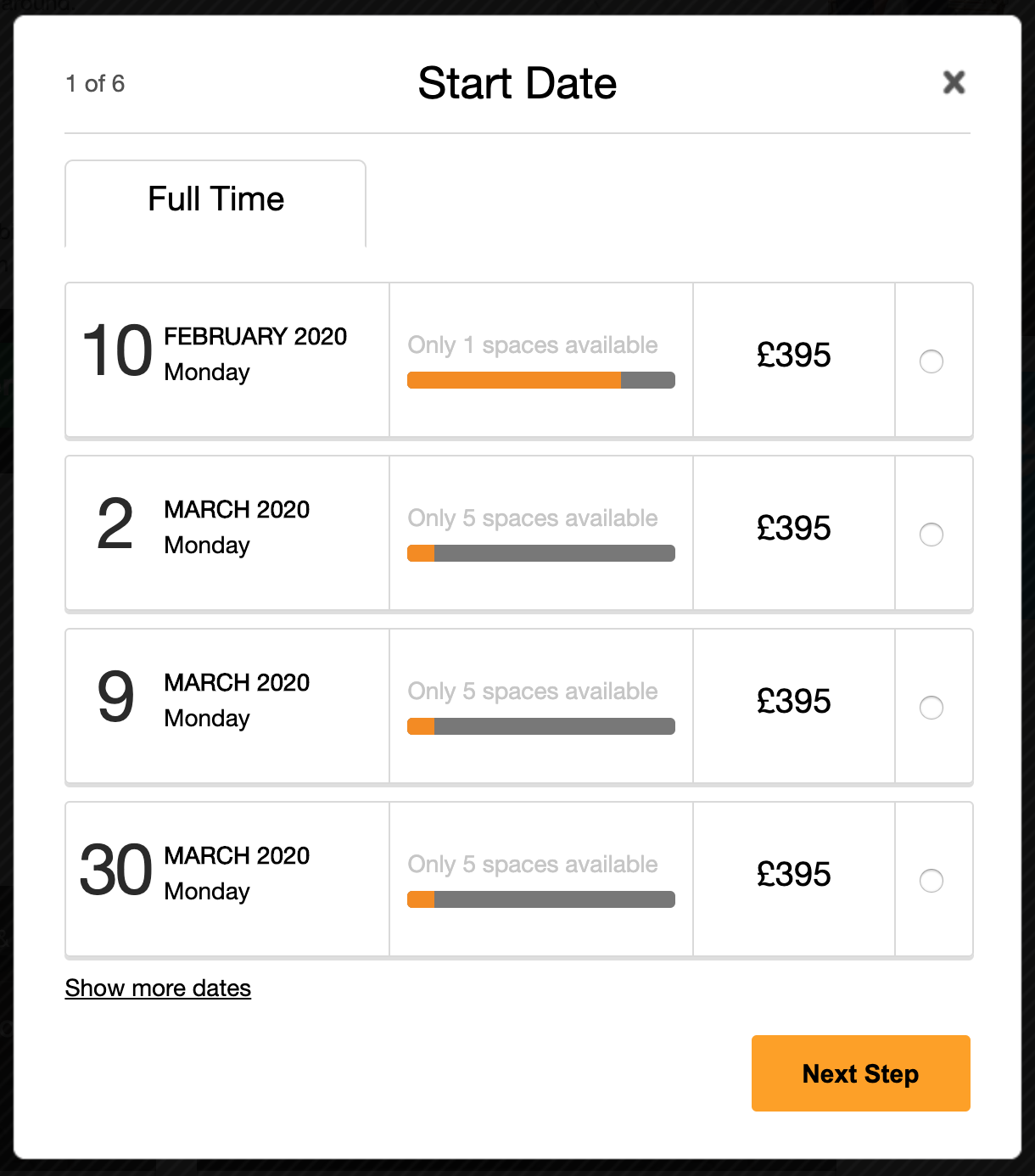Click the Show more dates link
Image resolution: width=1035 pixels, height=1176 pixels.
coord(158,988)
